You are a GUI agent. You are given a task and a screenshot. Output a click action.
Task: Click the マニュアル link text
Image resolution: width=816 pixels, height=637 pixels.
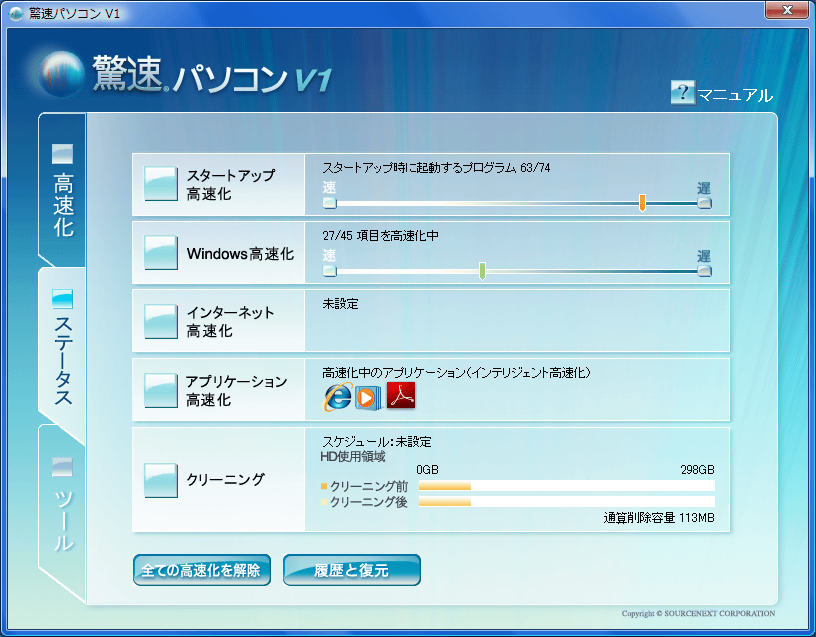coord(735,95)
